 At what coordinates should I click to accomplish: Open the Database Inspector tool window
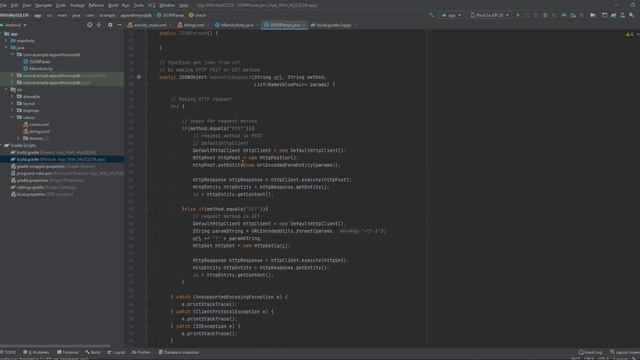click(178, 352)
